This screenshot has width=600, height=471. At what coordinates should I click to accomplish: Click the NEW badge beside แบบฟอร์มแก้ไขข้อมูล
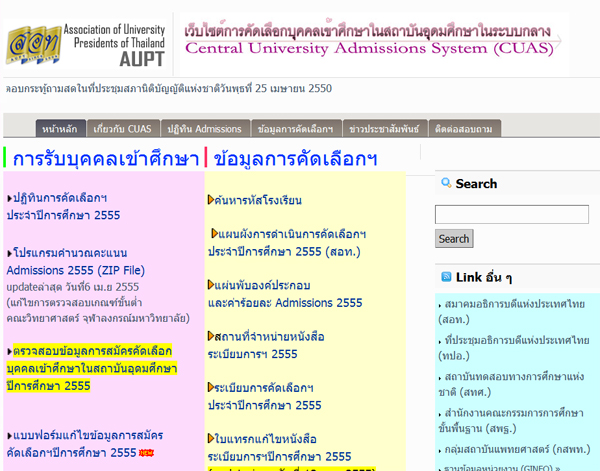146,453
